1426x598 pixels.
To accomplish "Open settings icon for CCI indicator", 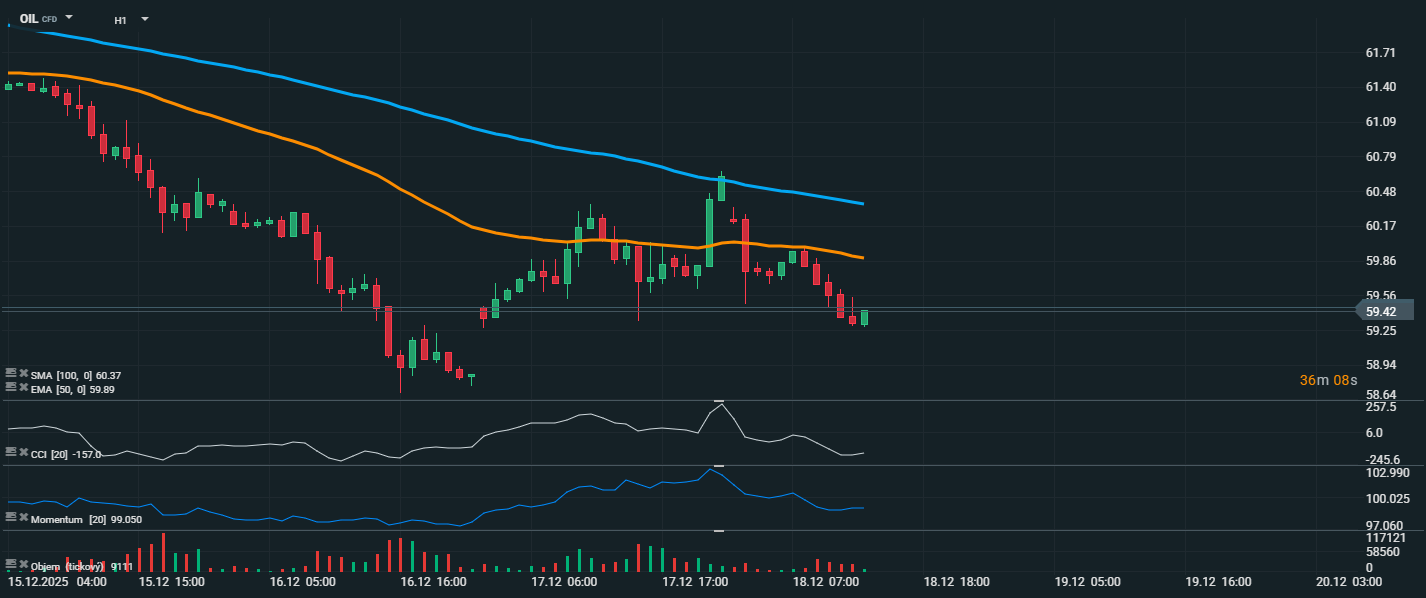I will [11, 453].
